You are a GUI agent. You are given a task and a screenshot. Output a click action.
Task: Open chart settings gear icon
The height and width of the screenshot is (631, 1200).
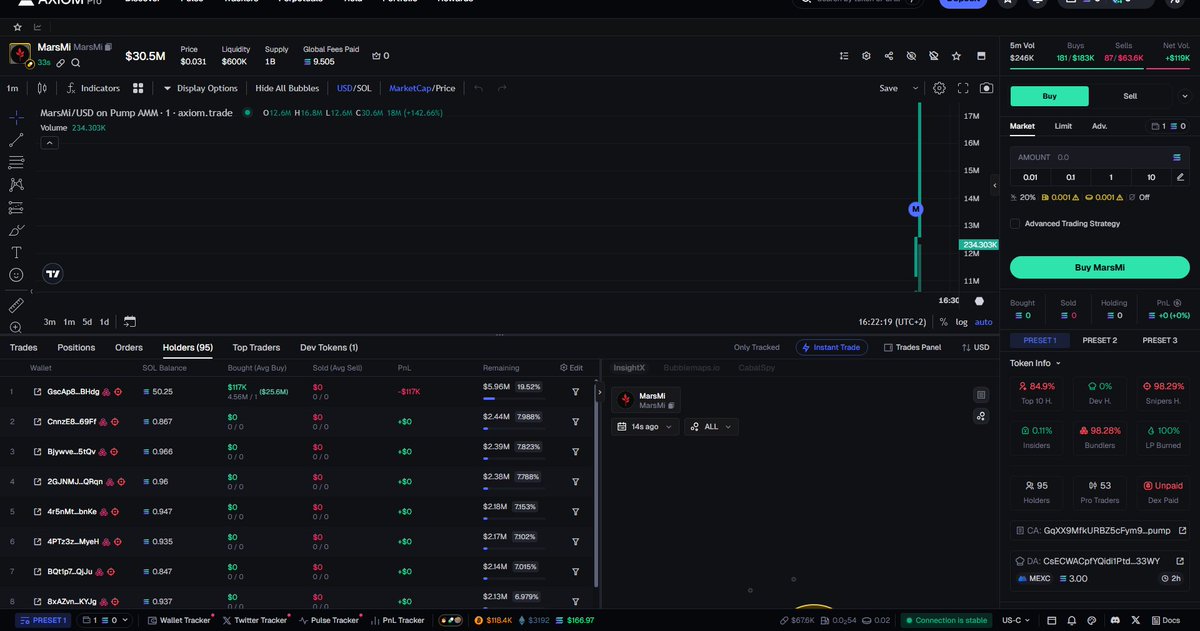939,88
